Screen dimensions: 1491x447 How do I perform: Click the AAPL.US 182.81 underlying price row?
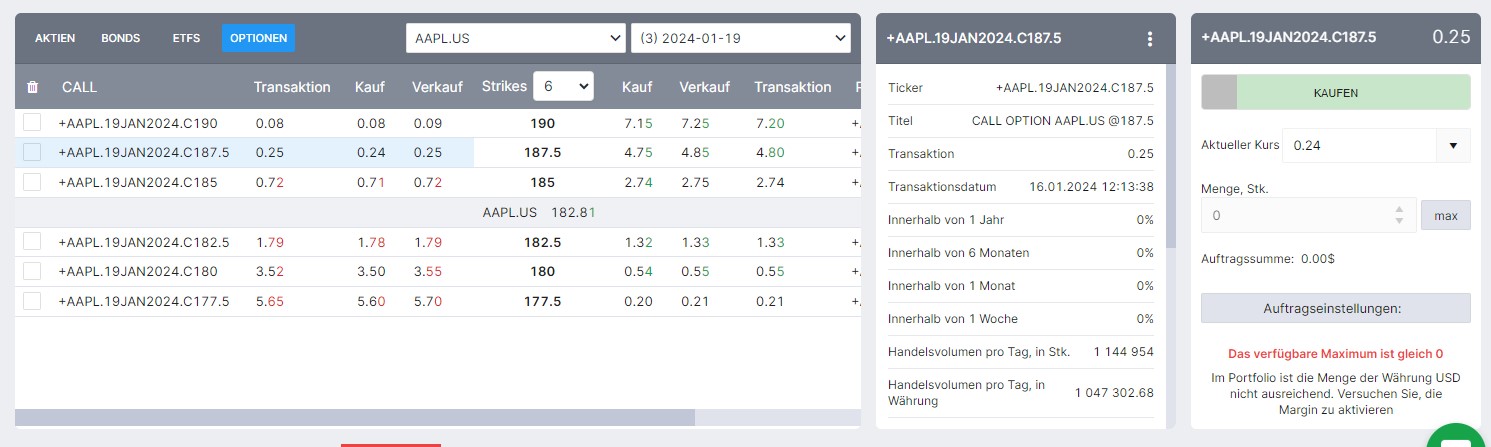pos(438,212)
